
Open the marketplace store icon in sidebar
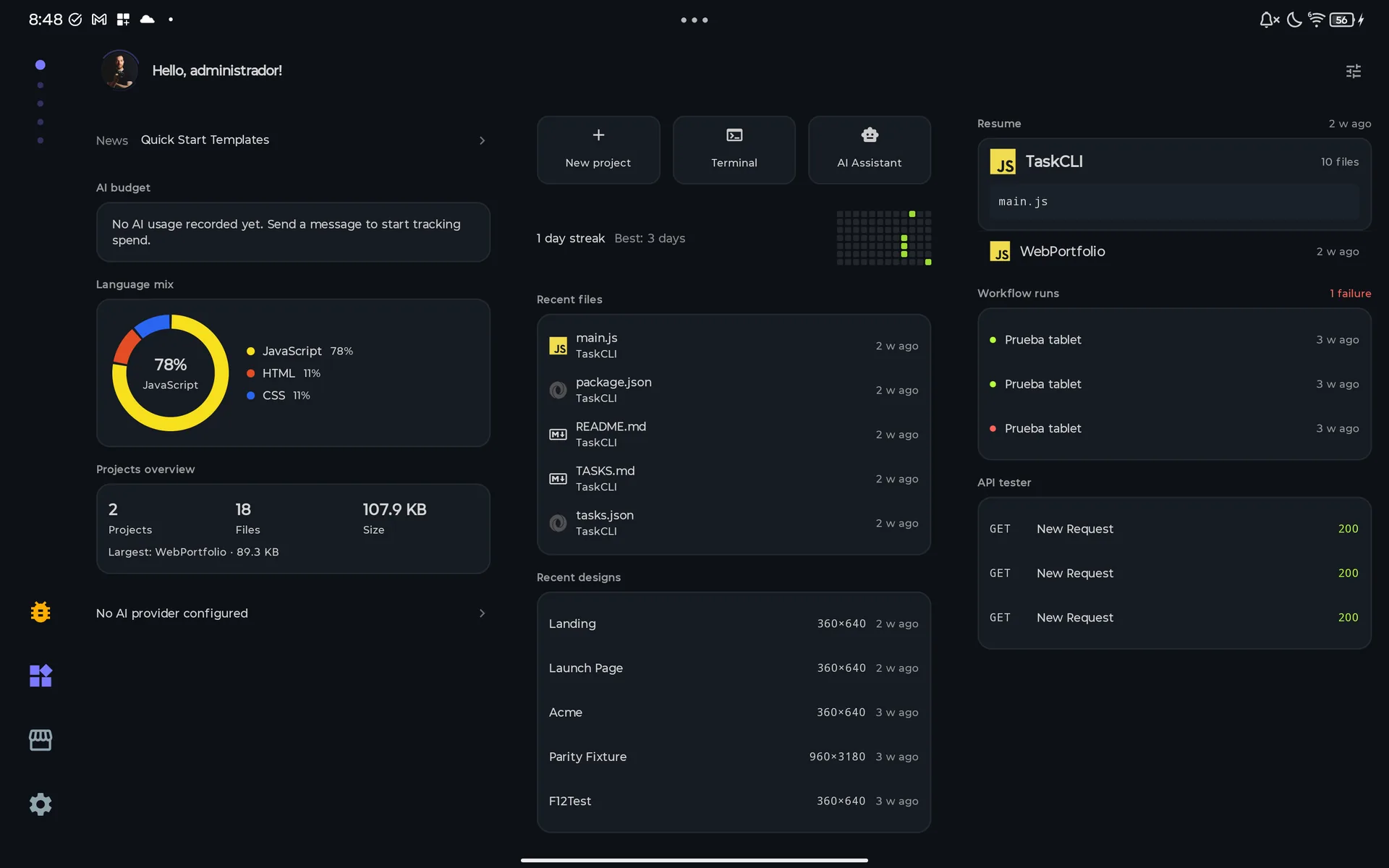point(41,740)
